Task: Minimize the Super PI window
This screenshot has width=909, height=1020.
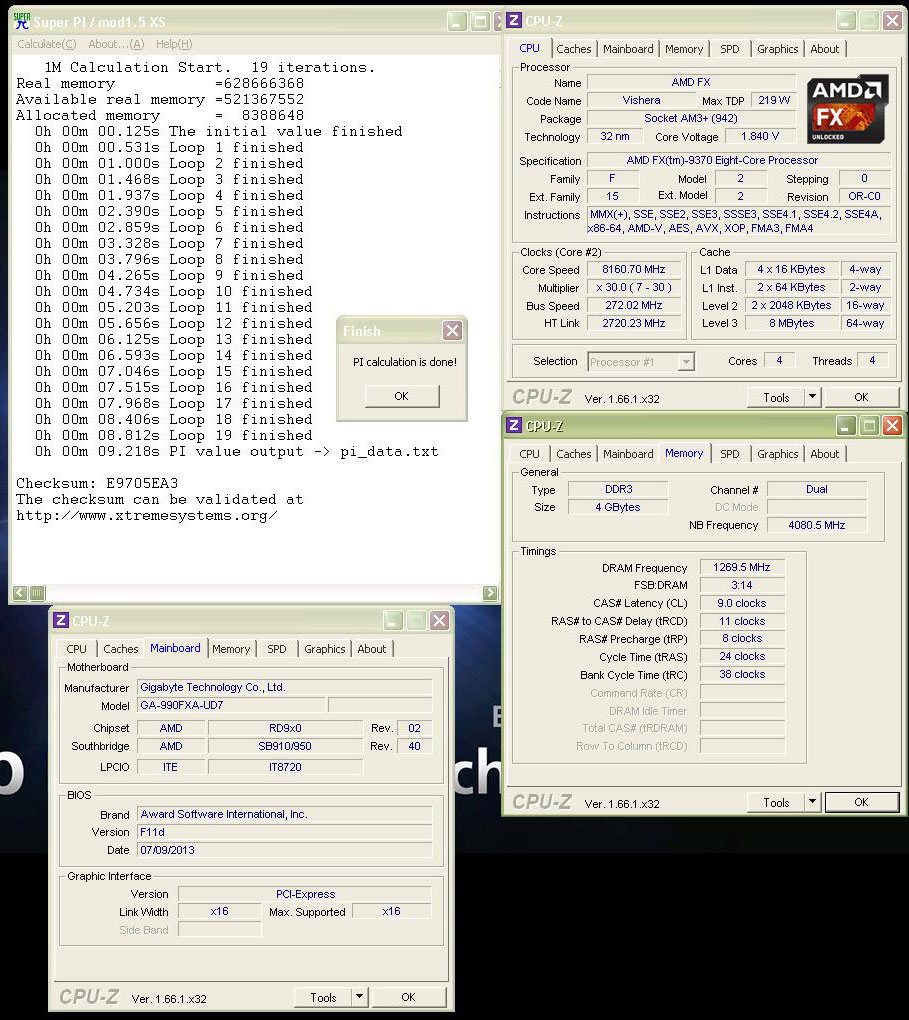Action: (x=457, y=21)
